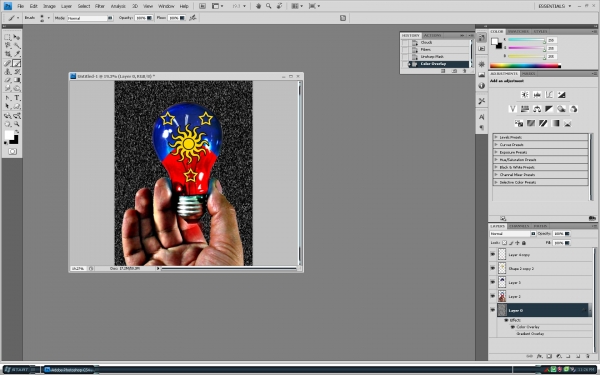This screenshot has height=375, width=600.
Task: Open the Essentials workspace switcher
Action: [x=554, y=6]
